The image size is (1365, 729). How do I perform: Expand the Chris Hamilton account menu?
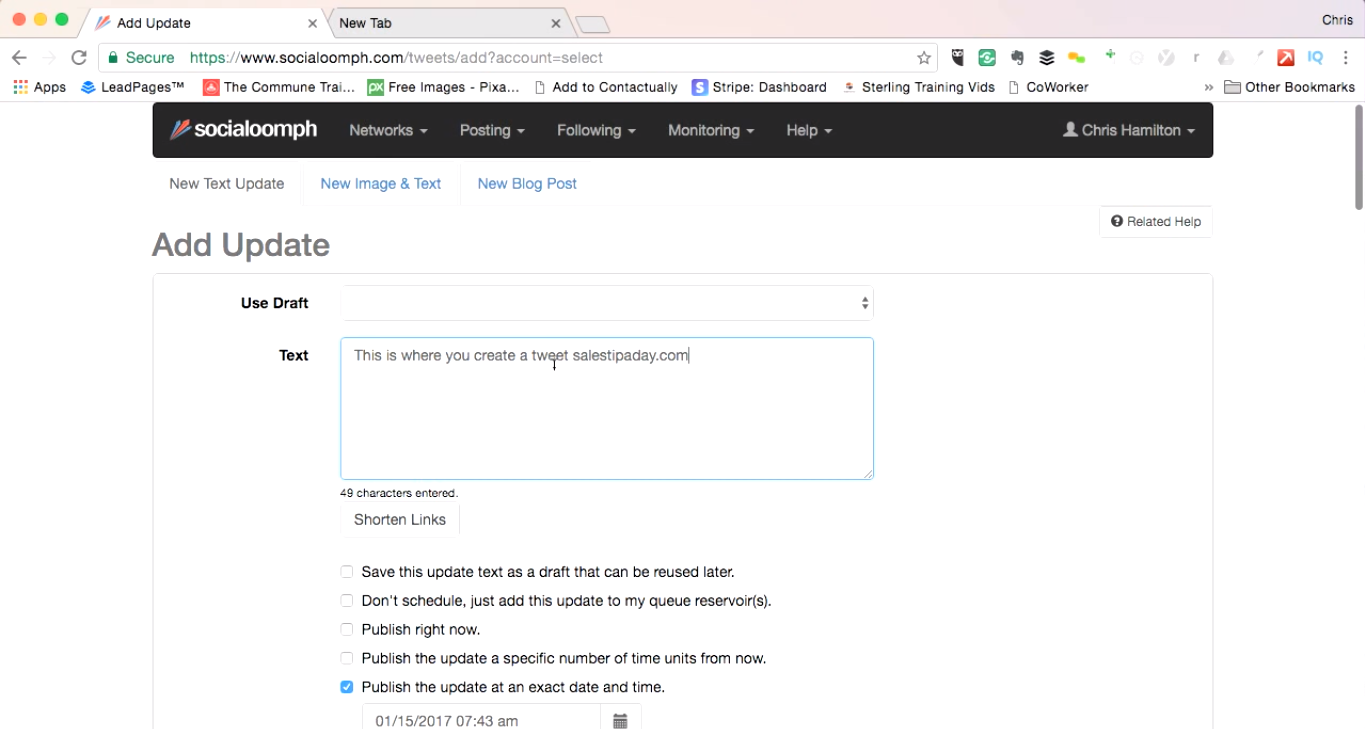point(1128,131)
